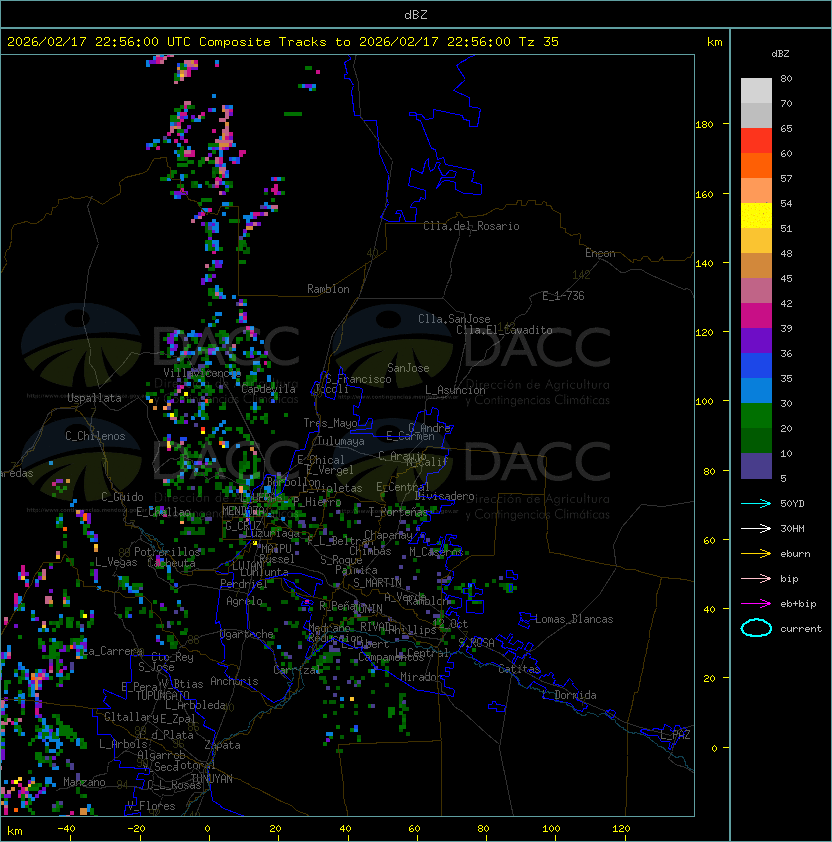Click the L_Asuncion map label
The image size is (832, 842).
[455, 390]
